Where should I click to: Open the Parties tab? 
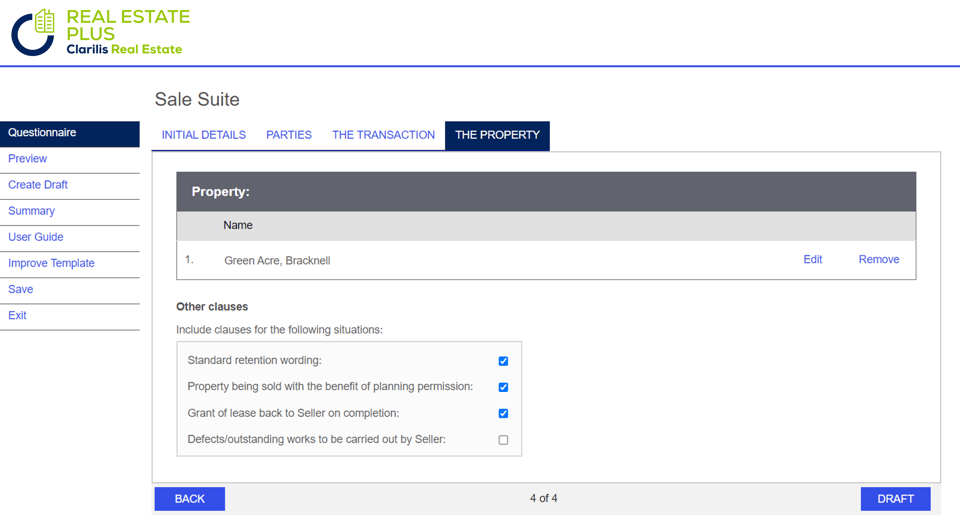point(289,135)
